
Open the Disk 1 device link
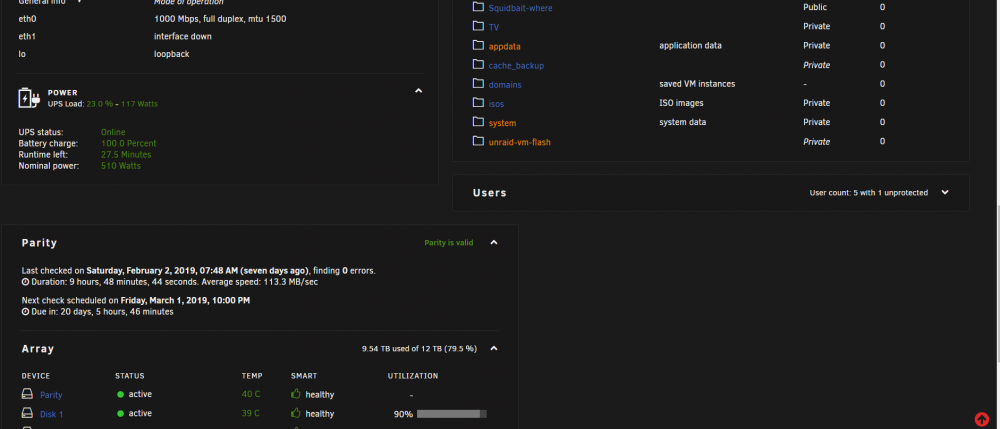click(x=52, y=414)
